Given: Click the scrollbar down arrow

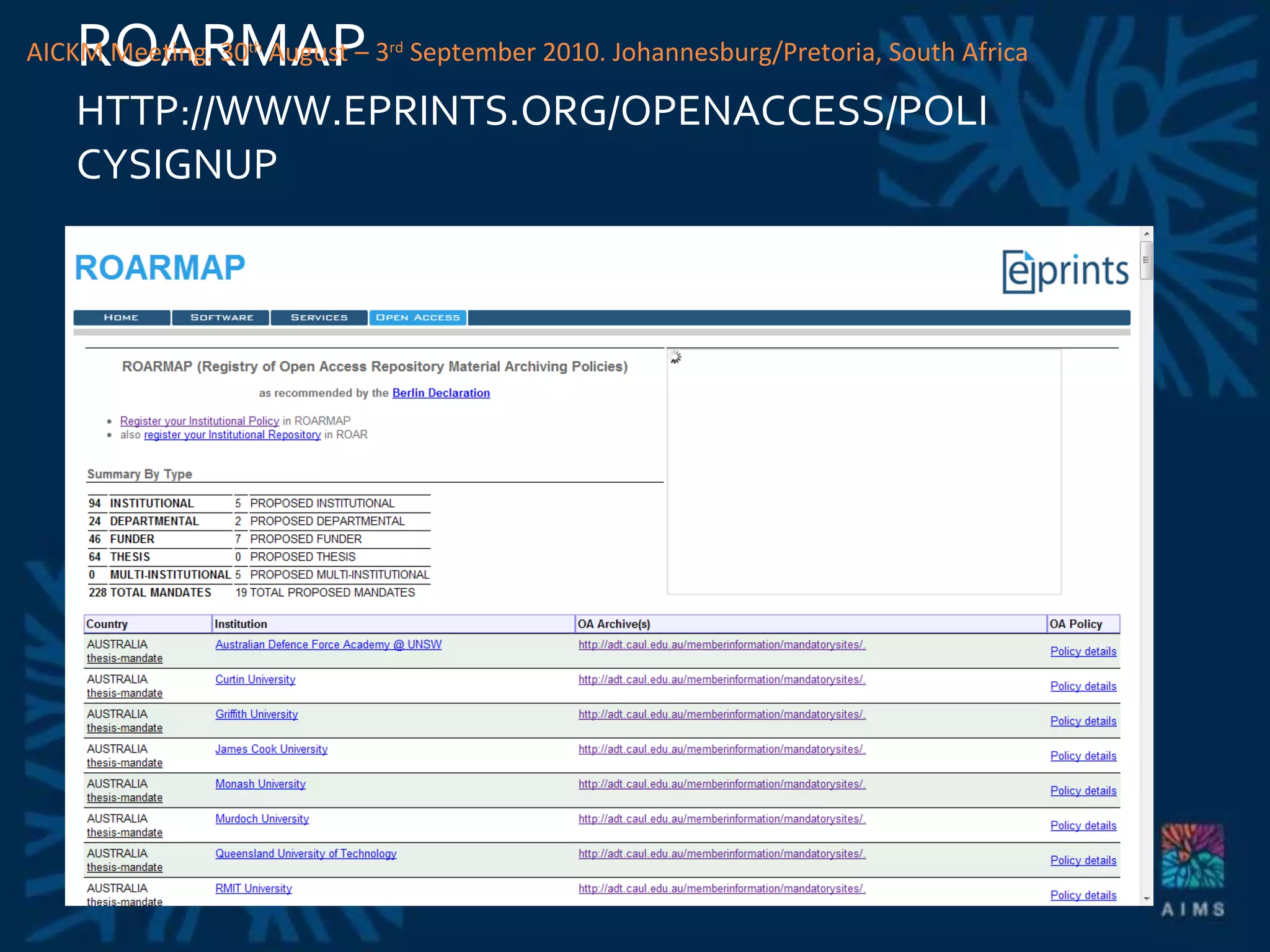Looking at the screenshot, I should click(1147, 898).
